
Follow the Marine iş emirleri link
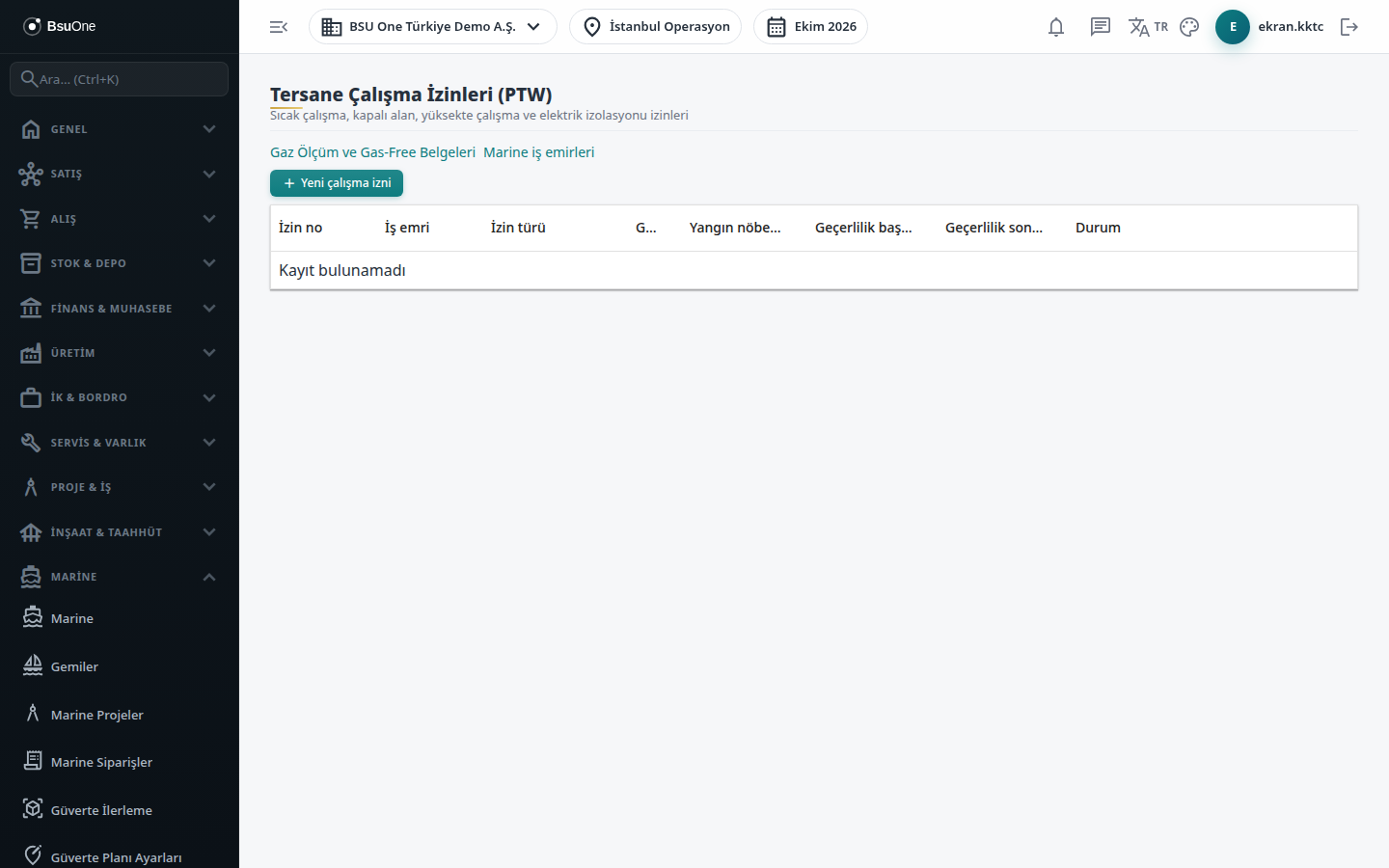[538, 152]
